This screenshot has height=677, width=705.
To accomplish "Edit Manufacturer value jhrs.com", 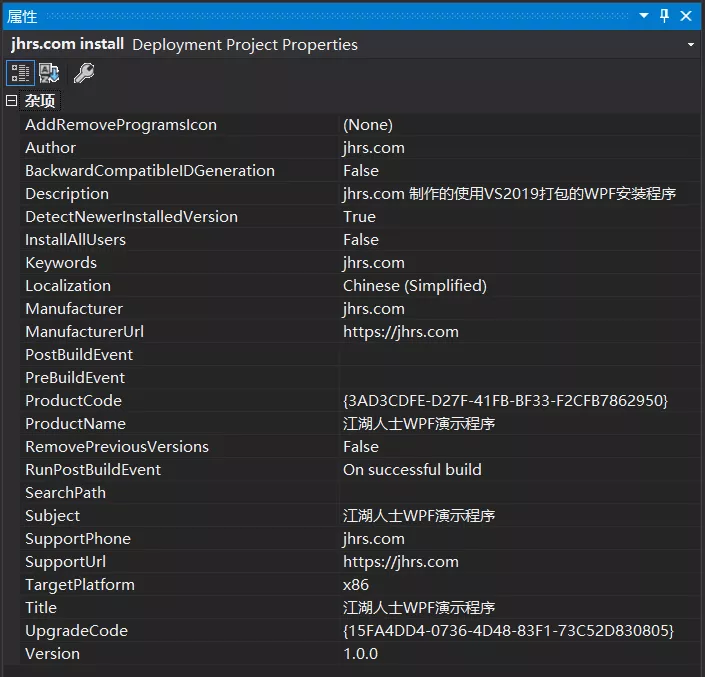I will point(374,308).
